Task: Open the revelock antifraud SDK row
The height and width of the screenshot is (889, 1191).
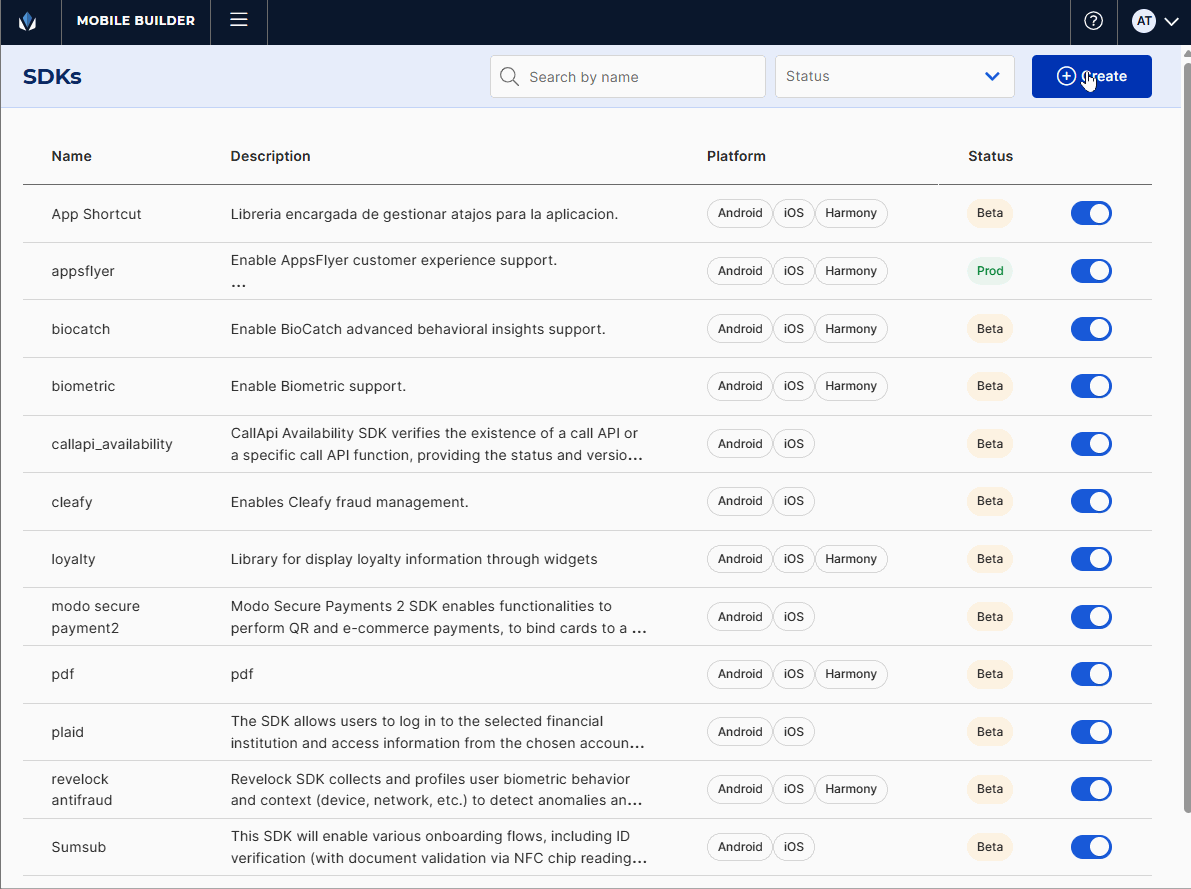Action: (82, 789)
